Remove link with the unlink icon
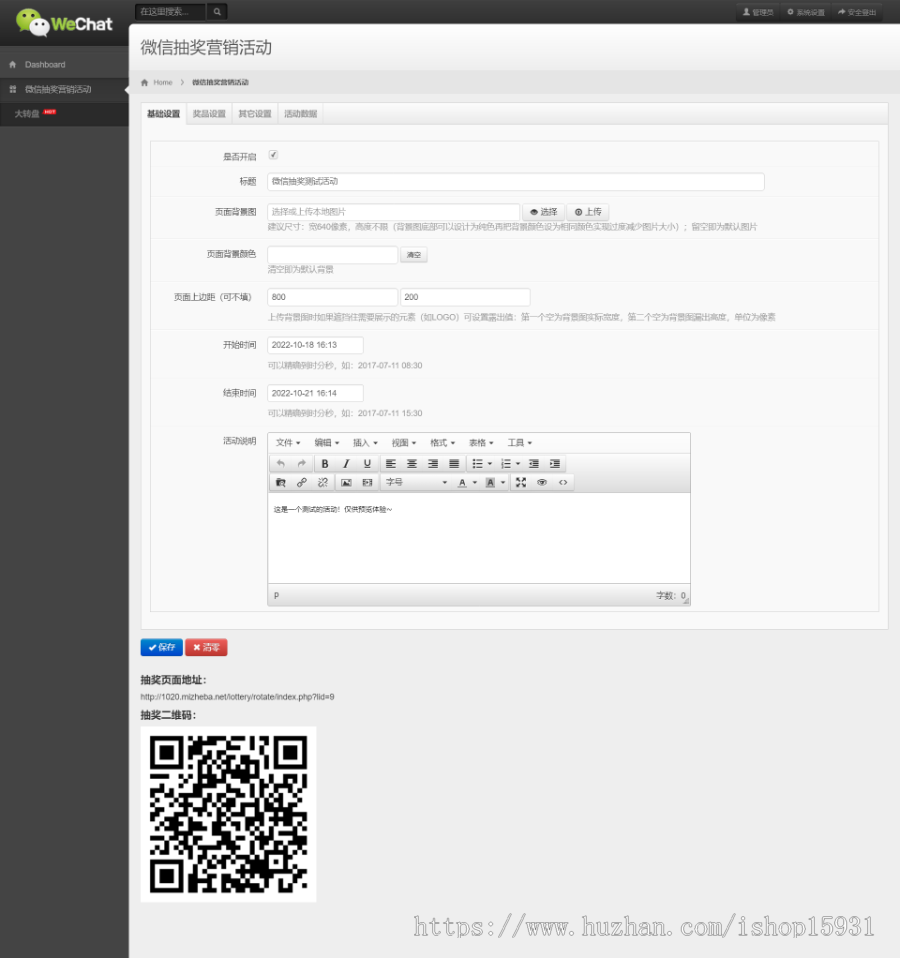 tap(323, 482)
